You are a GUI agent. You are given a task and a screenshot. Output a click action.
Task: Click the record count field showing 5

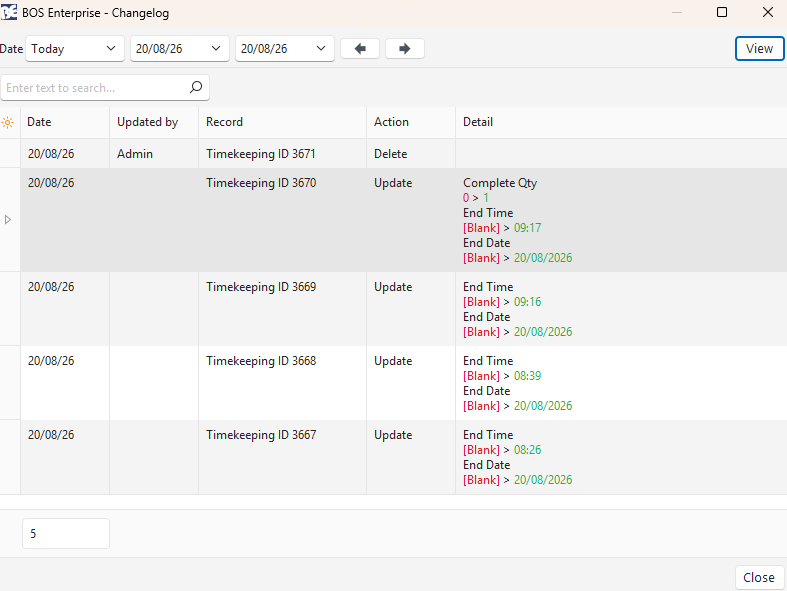click(66, 533)
